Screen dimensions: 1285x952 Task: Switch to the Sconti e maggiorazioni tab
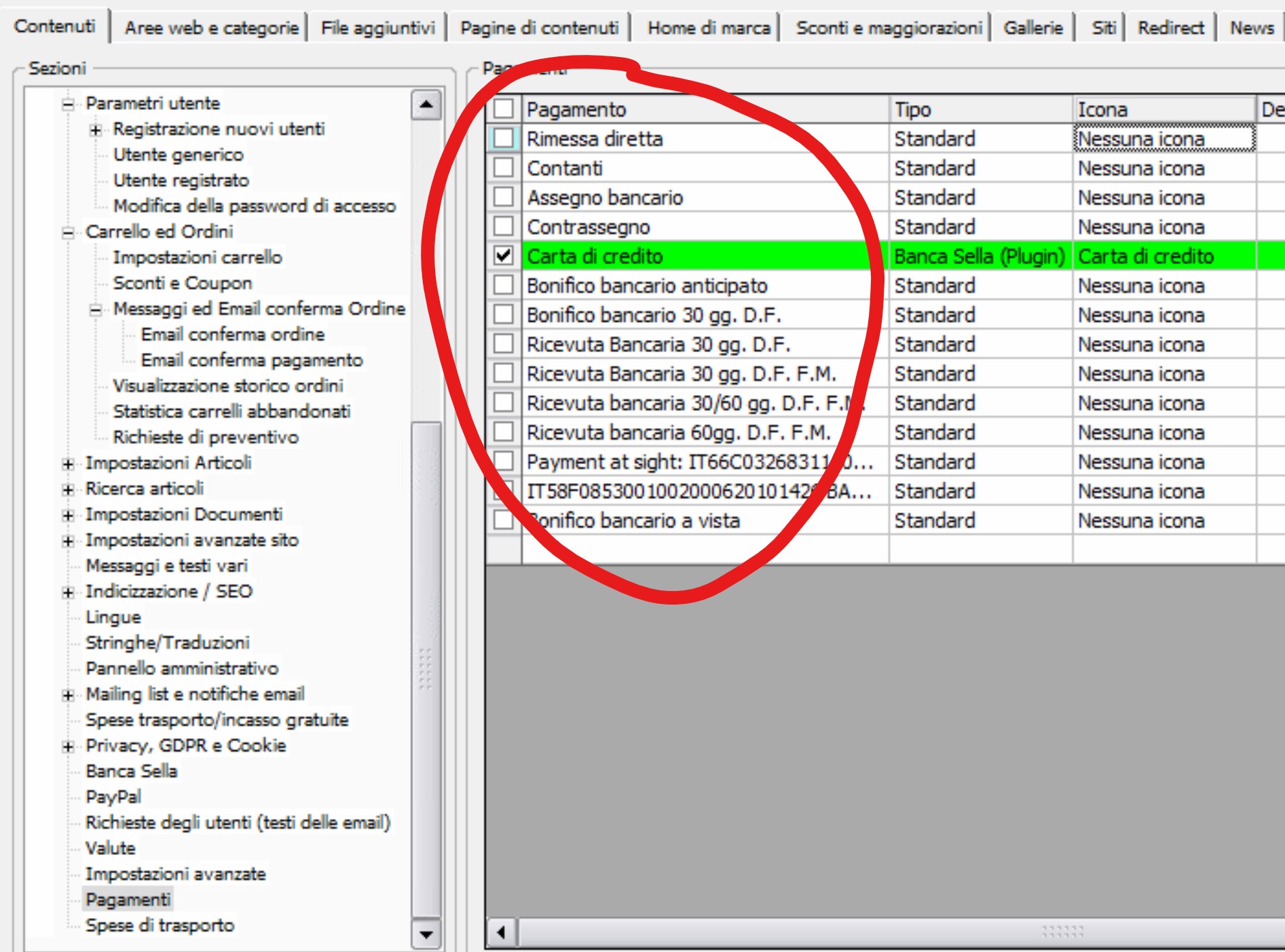889,28
